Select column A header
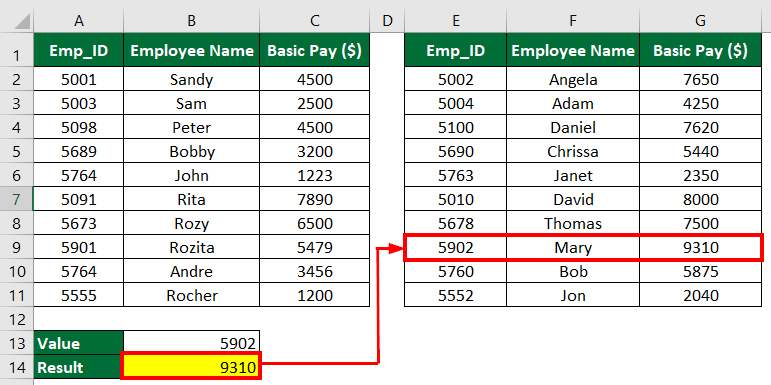771x385 pixels. pos(78,21)
